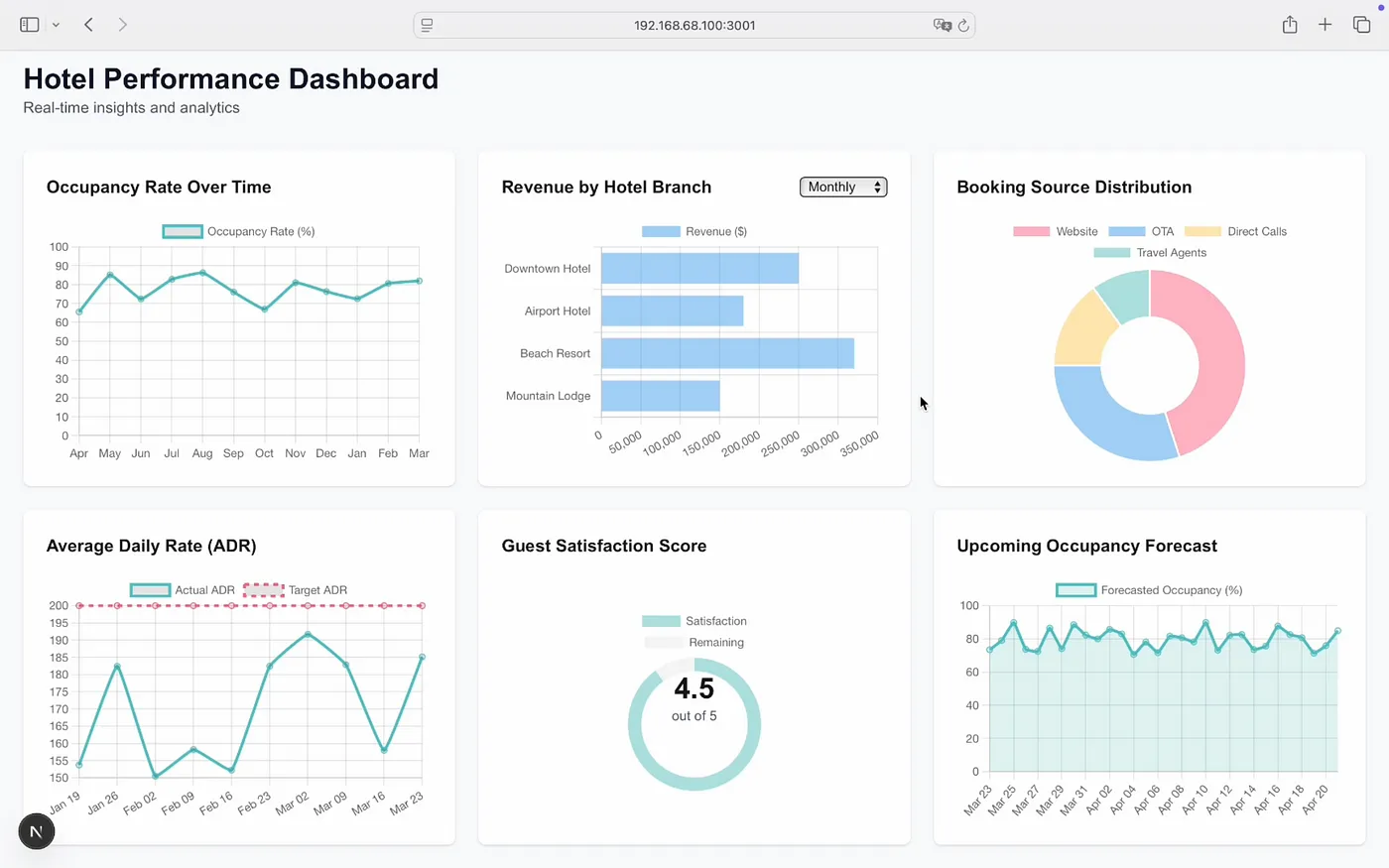Open the Next.js dev tools badge

[x=37, y=831]
